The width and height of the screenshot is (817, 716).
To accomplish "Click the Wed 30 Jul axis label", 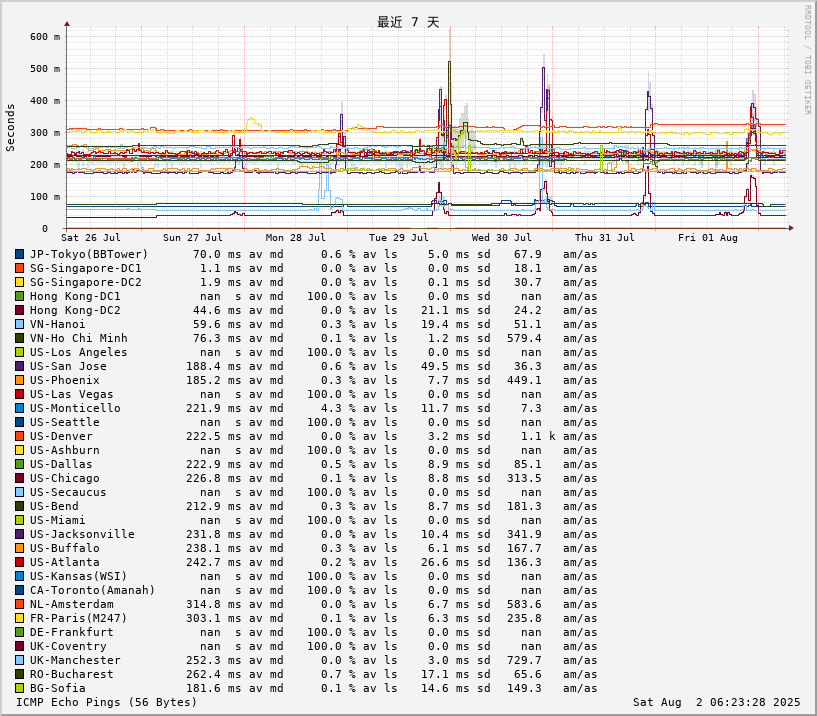I will click(502, 238).
